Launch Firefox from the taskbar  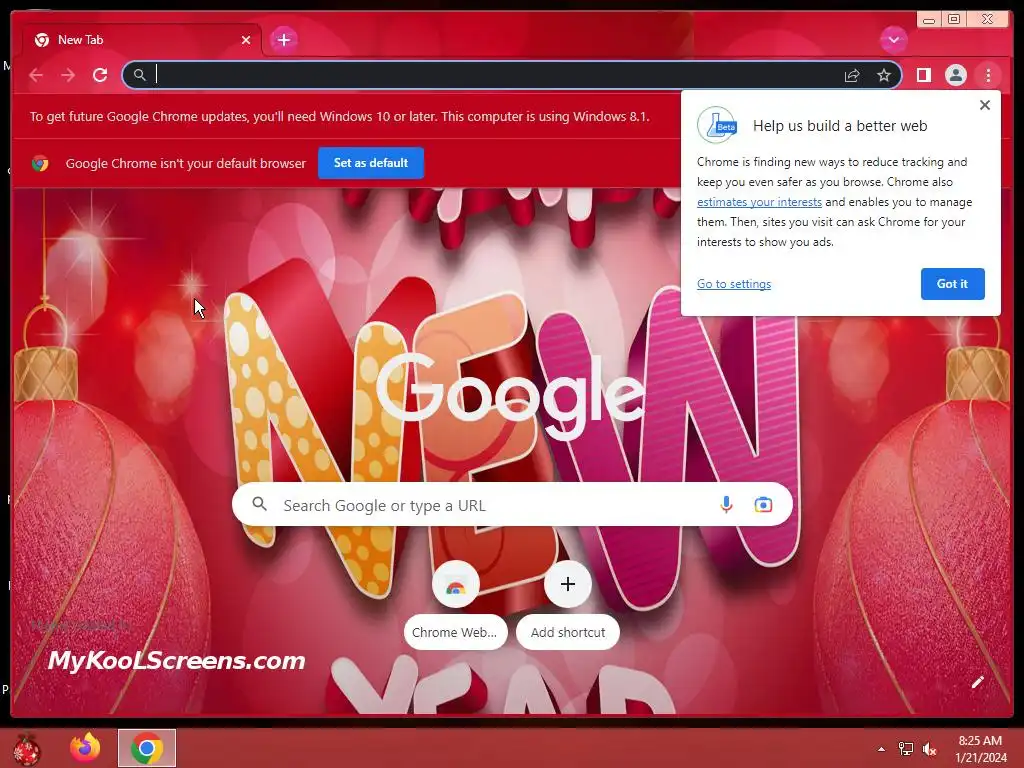click(86, 748)
